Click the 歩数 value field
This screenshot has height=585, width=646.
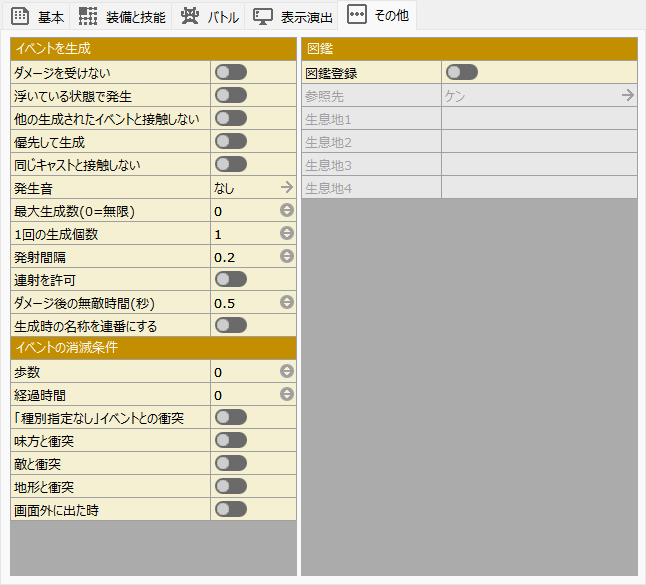(x=243, y=371)
